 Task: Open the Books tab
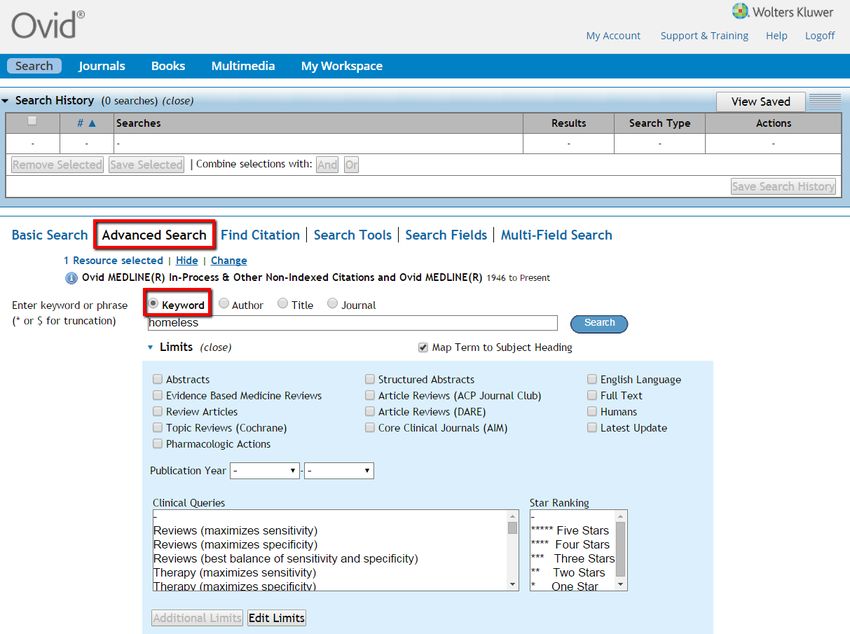click(168, 66)
